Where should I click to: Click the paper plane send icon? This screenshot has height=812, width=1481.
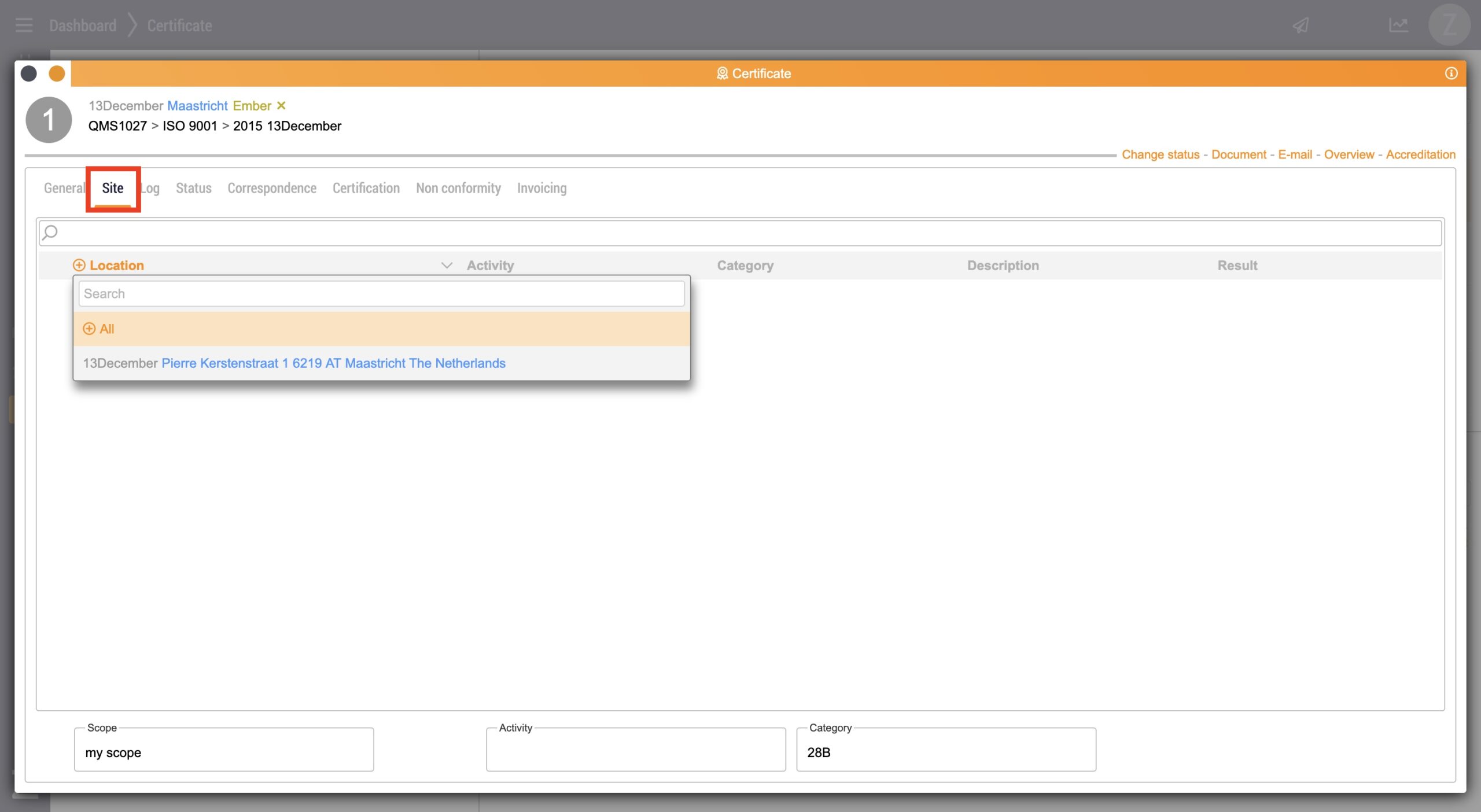click(x=1301, y=25)
